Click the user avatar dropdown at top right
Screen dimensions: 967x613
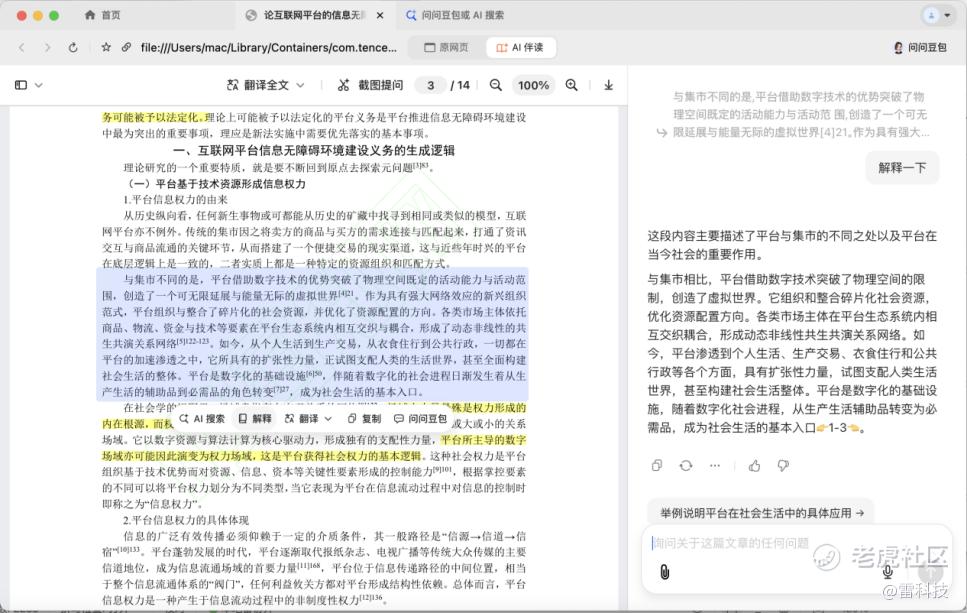[937, 15]
